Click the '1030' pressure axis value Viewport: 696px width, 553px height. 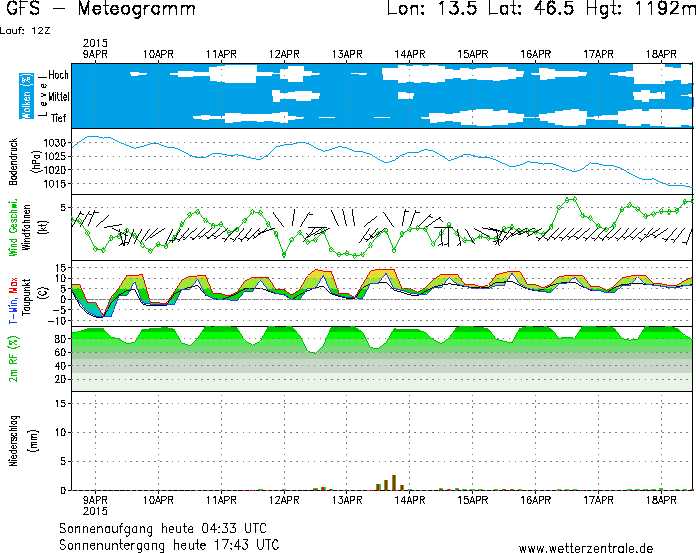point(55,142)
